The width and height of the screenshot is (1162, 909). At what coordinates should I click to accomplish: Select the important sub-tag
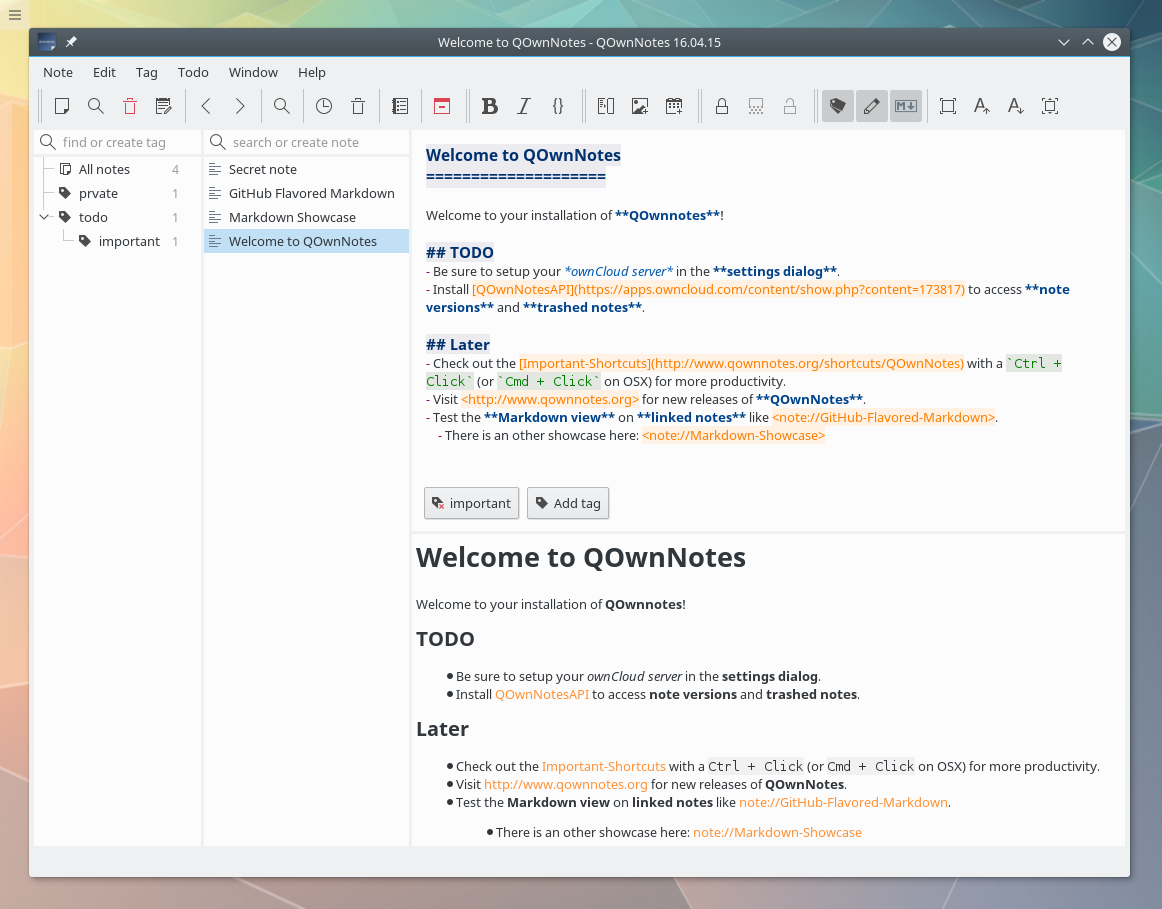(x=129, y=242)
